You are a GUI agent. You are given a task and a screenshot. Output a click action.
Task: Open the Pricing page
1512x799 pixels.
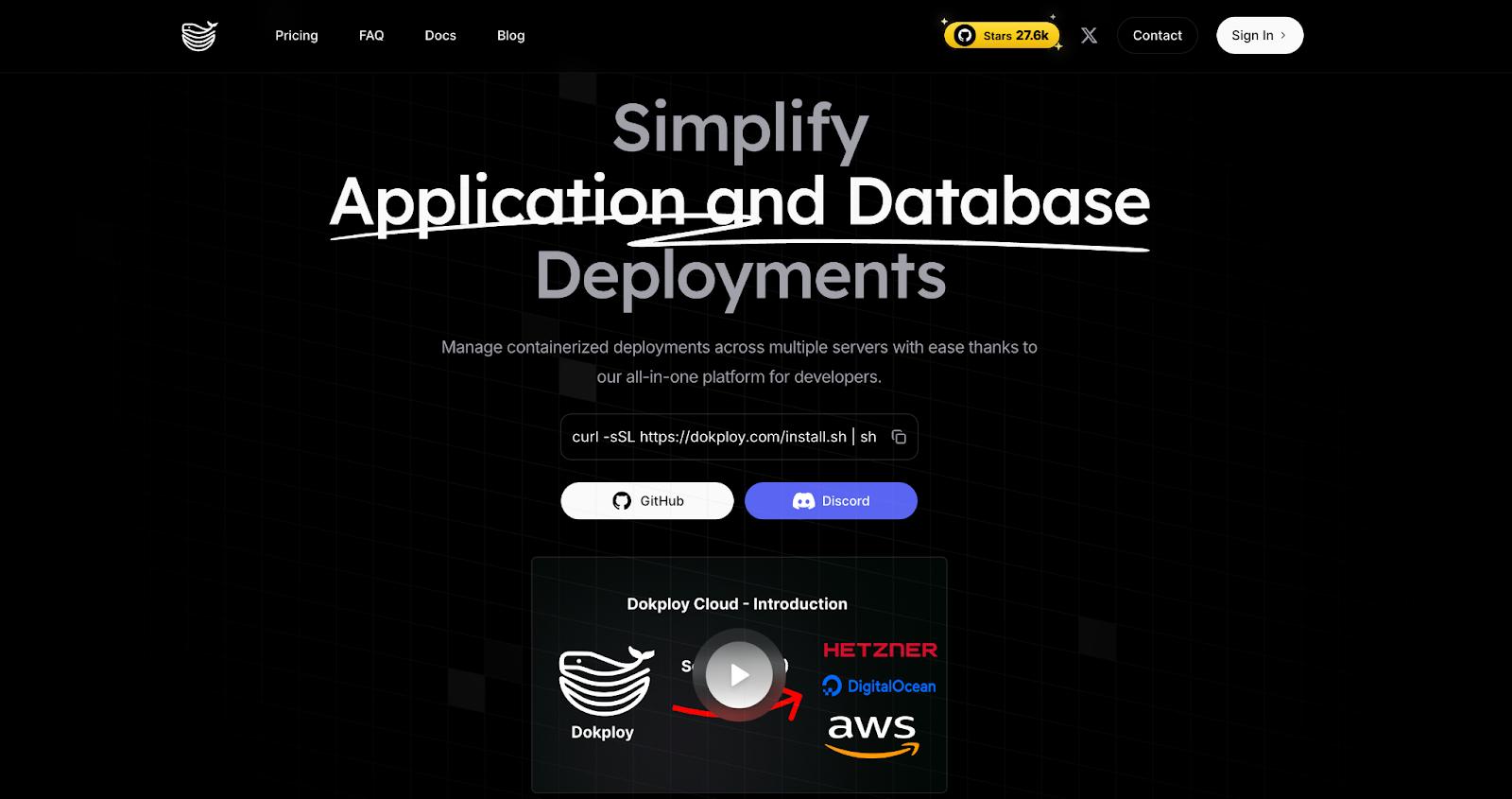pyautogui.click(x=297, y=35)
